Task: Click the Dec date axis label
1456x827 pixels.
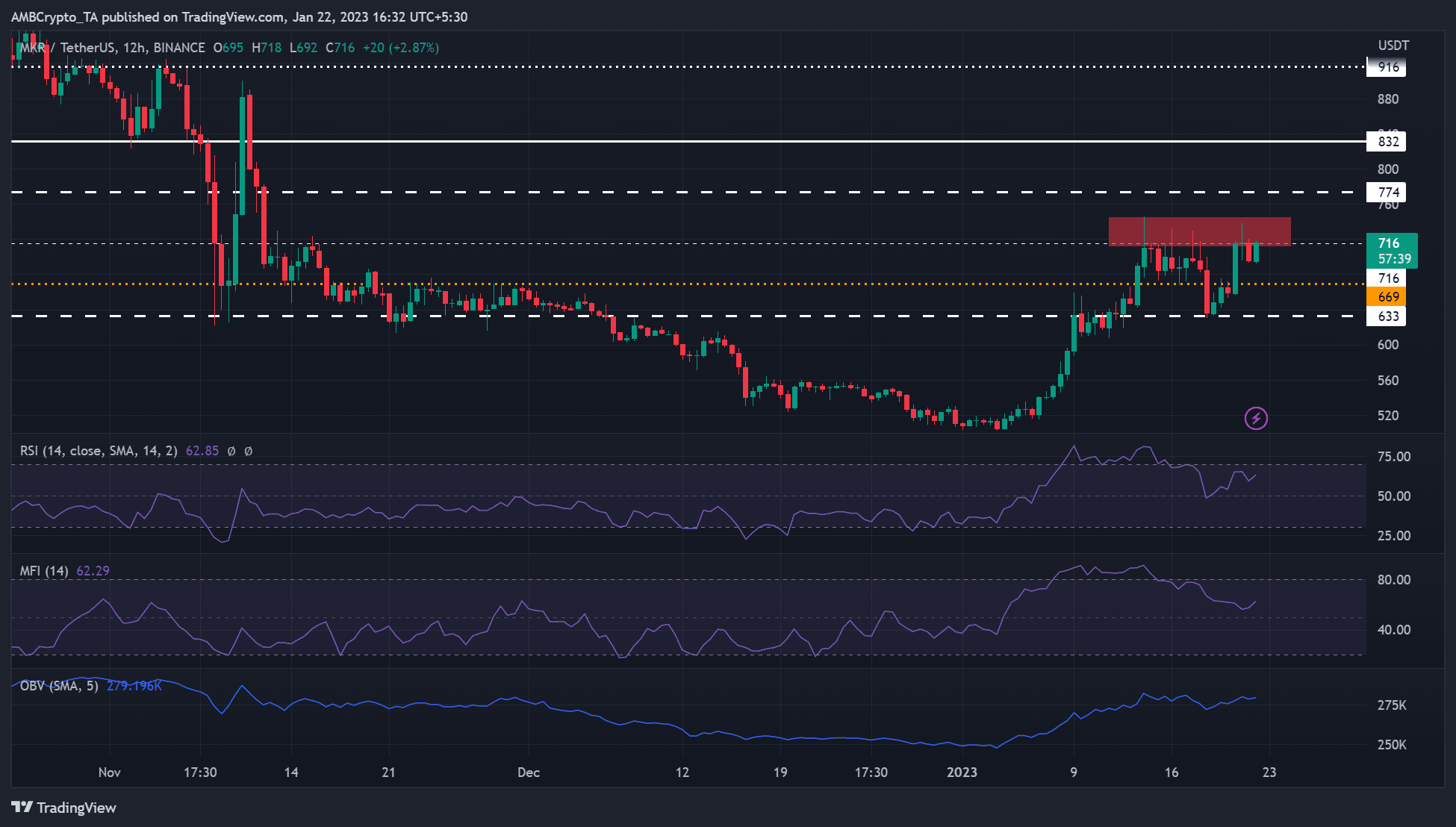Action: click(529, 773)
